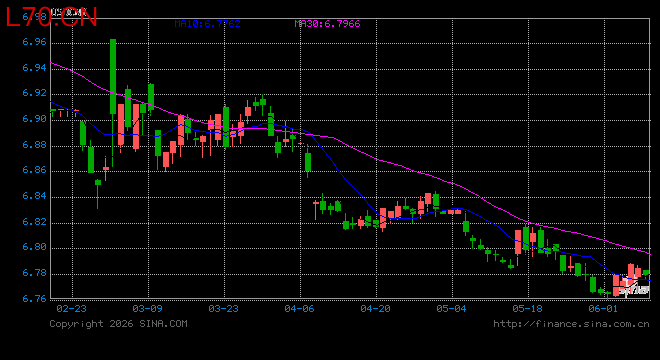Click the 05-18 date label
Viewport: 660px width, 360px height.
527,309
